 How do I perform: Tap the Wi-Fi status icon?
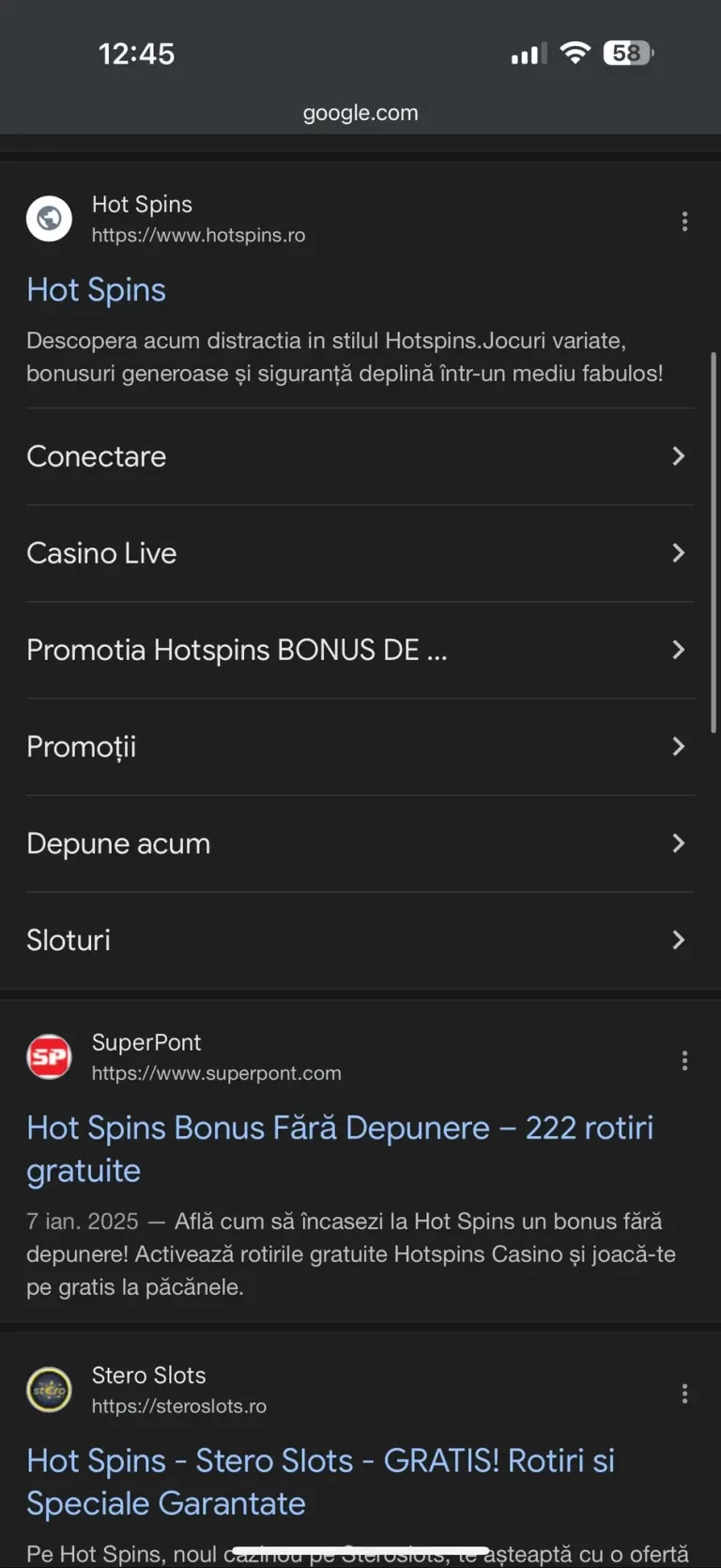[575, 54]
